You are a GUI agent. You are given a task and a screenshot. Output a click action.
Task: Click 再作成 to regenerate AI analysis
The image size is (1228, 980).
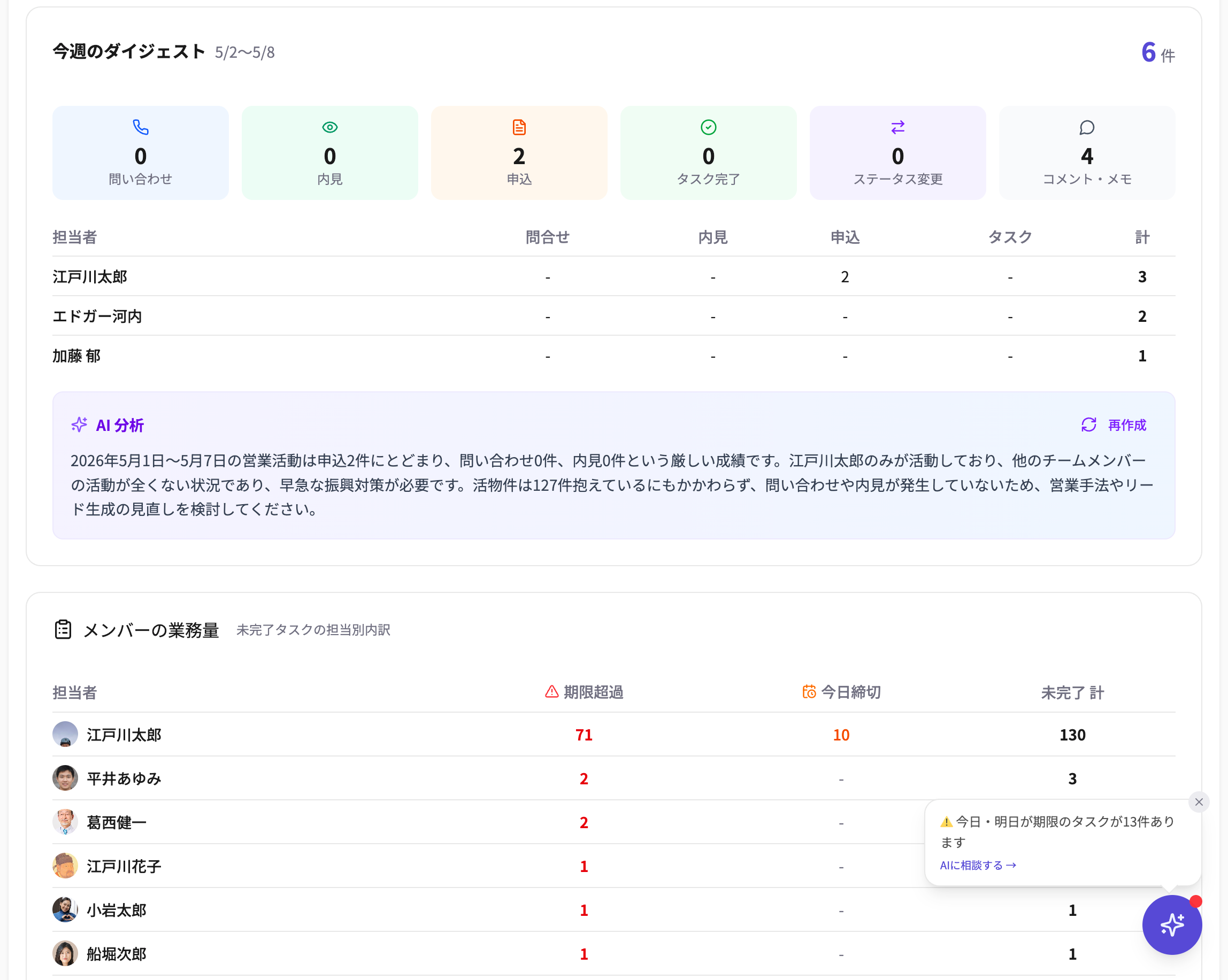(x=1126, y=425)
